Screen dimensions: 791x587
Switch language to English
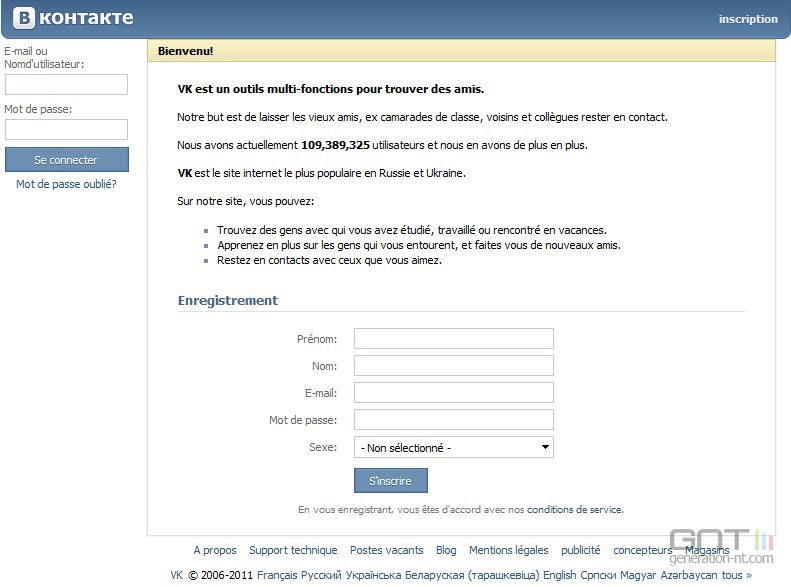click(559, 575)
